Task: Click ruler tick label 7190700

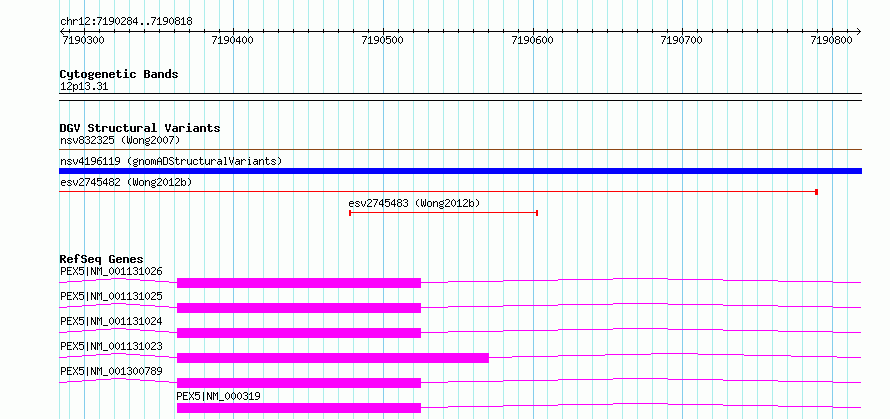Action: click(x=682, y=40)
